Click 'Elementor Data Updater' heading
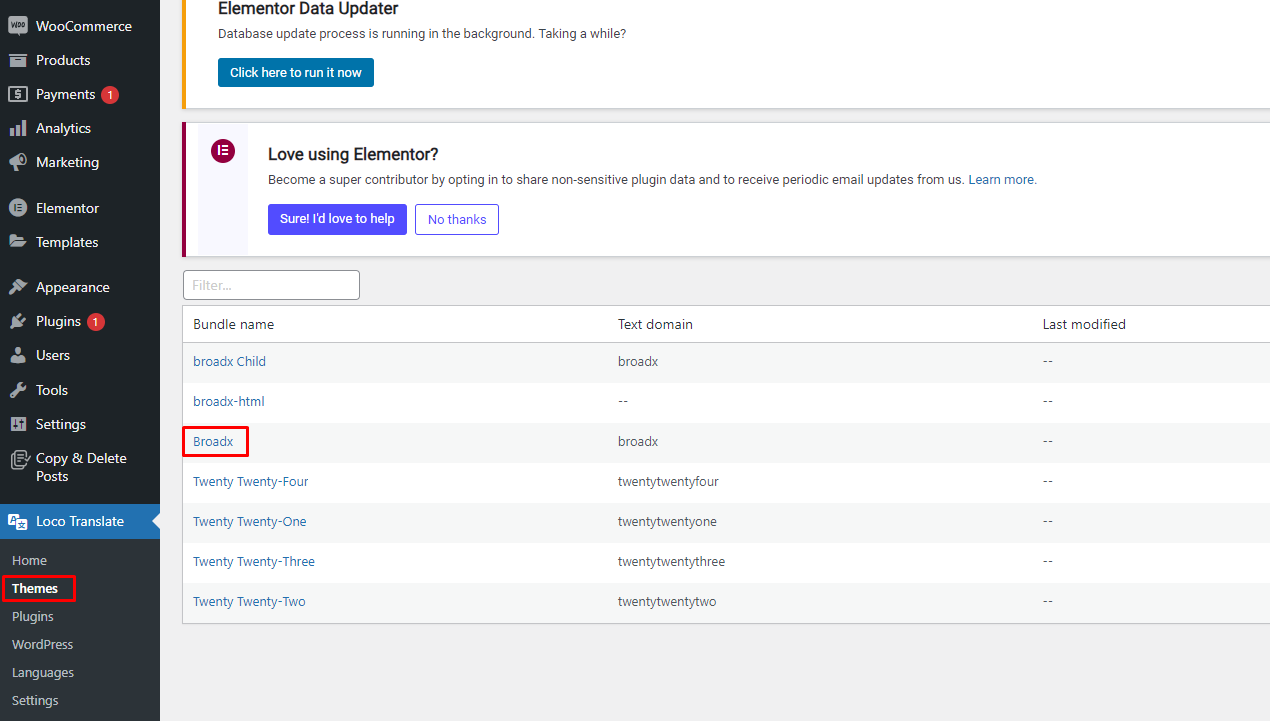Viewport: 1270px width, 721px height. (x=308, y=9)
